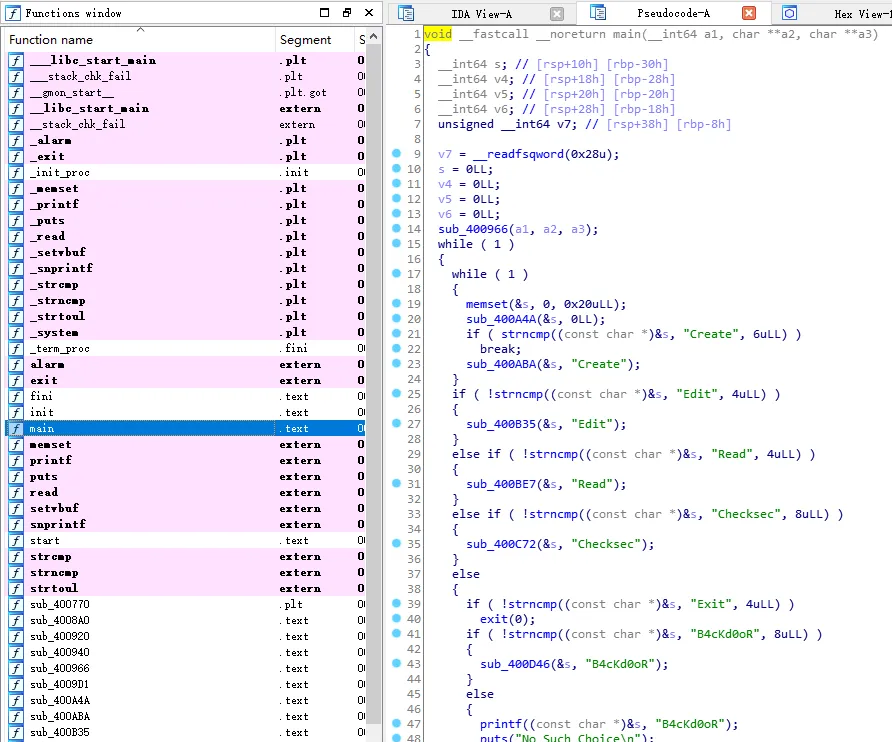
Task: Select the _memset function row
Action: coord(185,188)
